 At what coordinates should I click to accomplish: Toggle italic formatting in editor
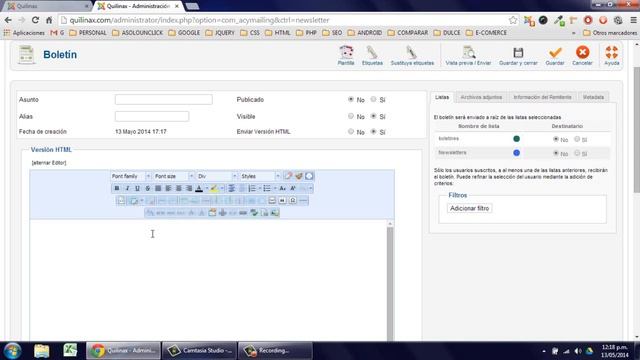[127, 188]
